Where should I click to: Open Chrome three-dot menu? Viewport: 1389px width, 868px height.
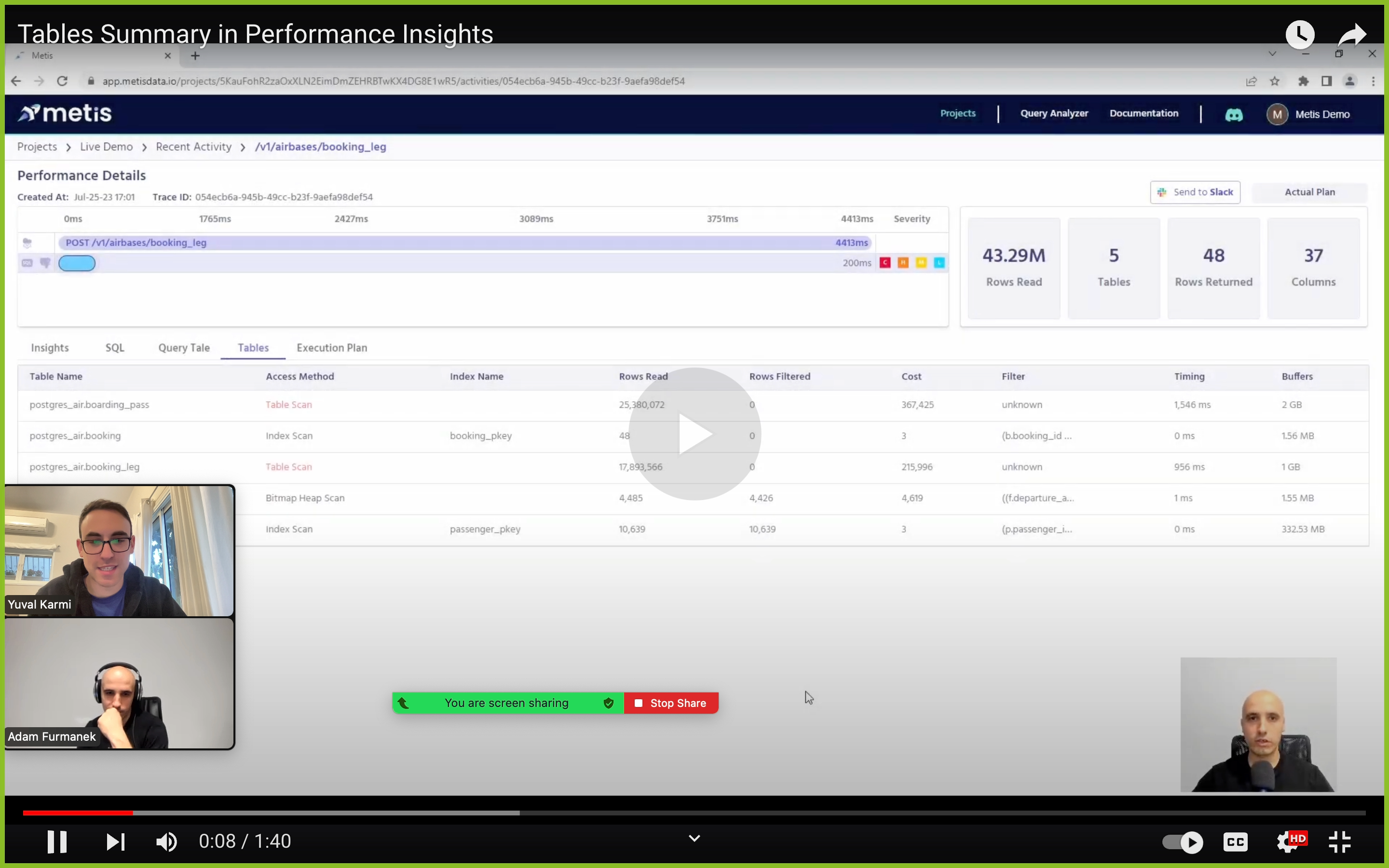pos(1373,81)
